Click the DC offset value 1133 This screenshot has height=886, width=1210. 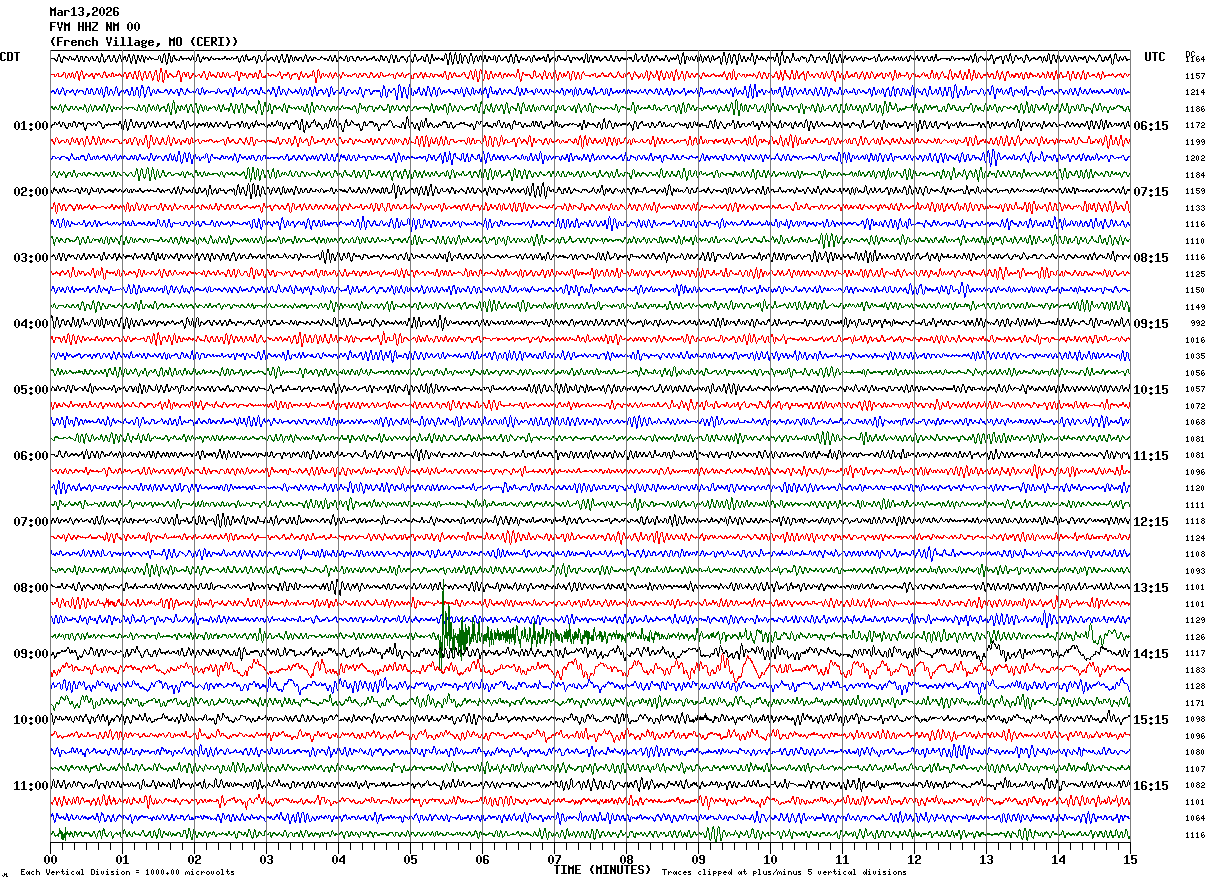[1195, 208]
